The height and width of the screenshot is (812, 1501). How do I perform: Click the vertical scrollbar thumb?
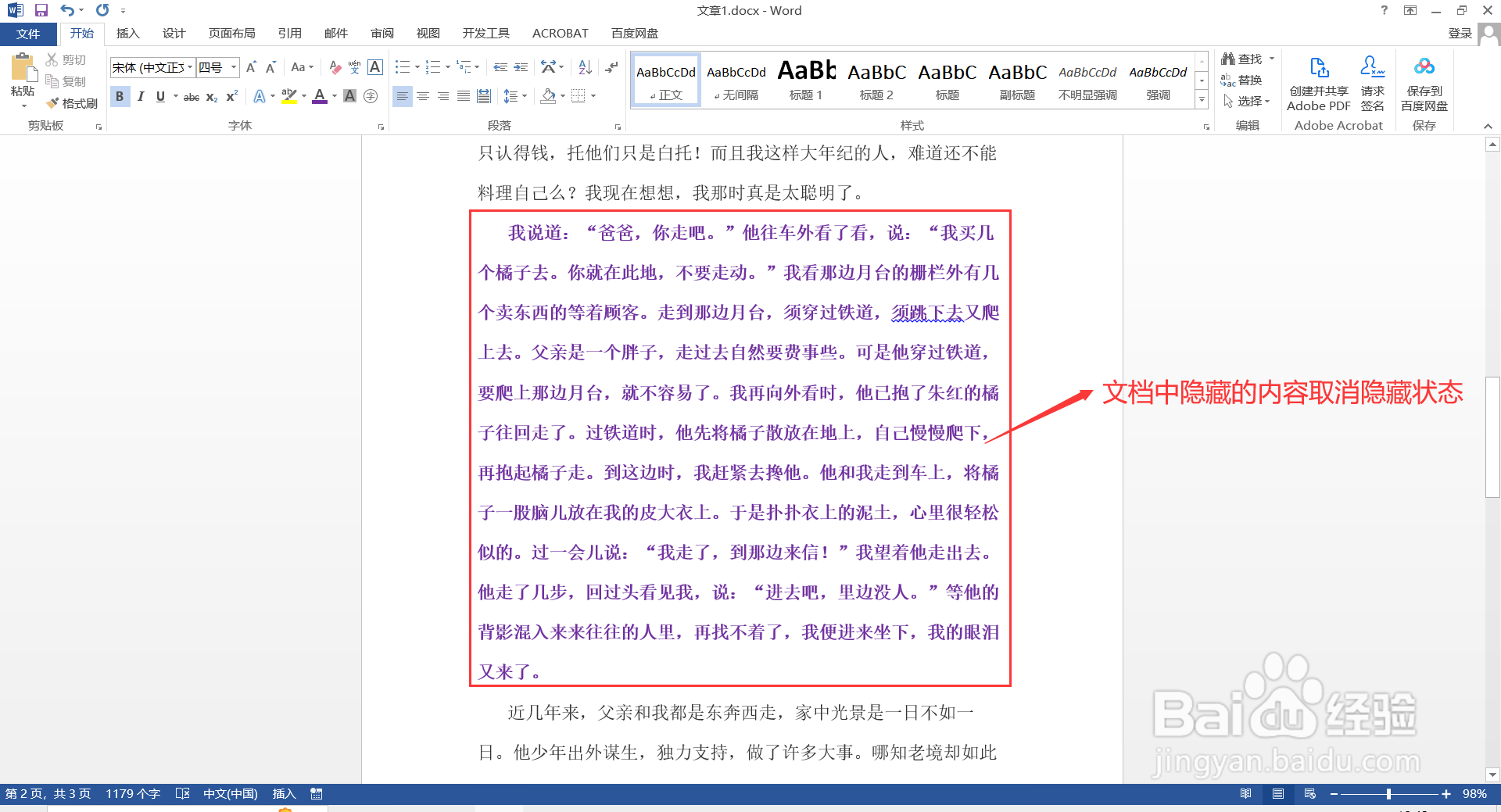pos(1492,437)
